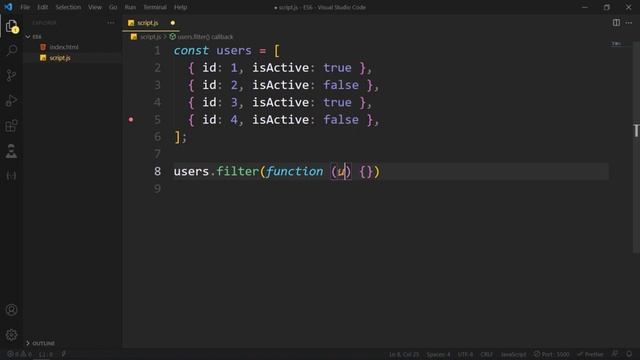Click the bracket-shaped icon in the activity bar
This screenshot has width=640, height=360.
pyautogui.click(x=11, y=176)
